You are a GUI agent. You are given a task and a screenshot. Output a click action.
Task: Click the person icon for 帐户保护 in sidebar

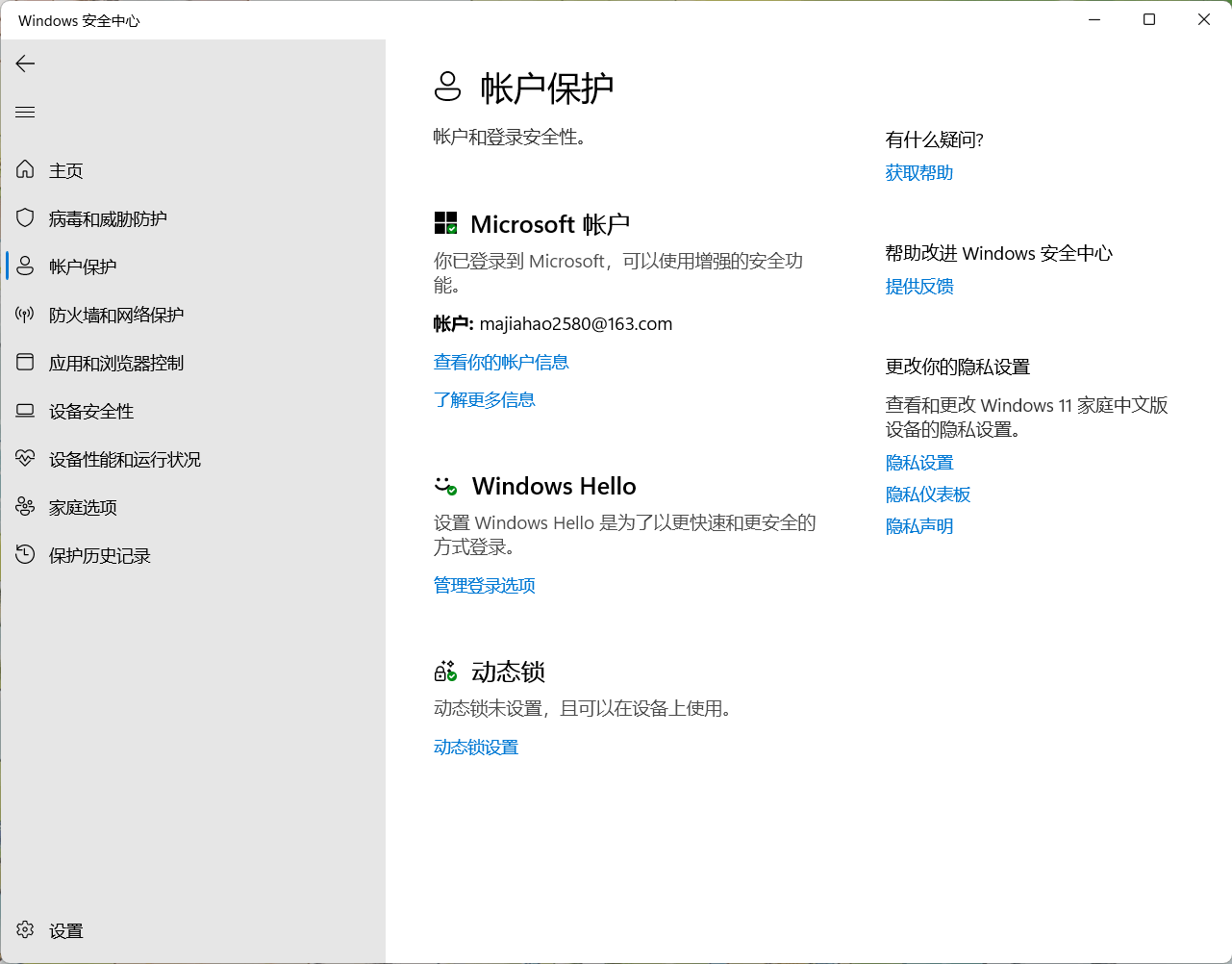pyautogui.click(x=26, y=266)
